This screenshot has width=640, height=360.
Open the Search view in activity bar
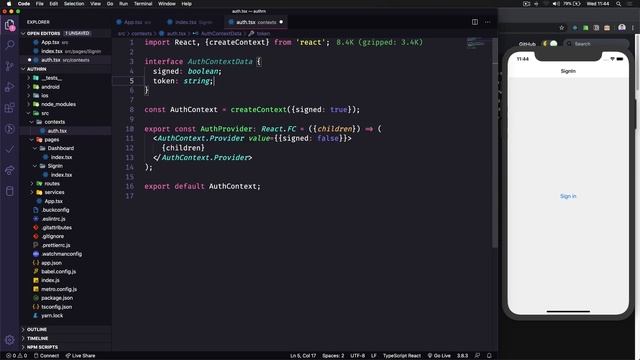click(10, 44)
